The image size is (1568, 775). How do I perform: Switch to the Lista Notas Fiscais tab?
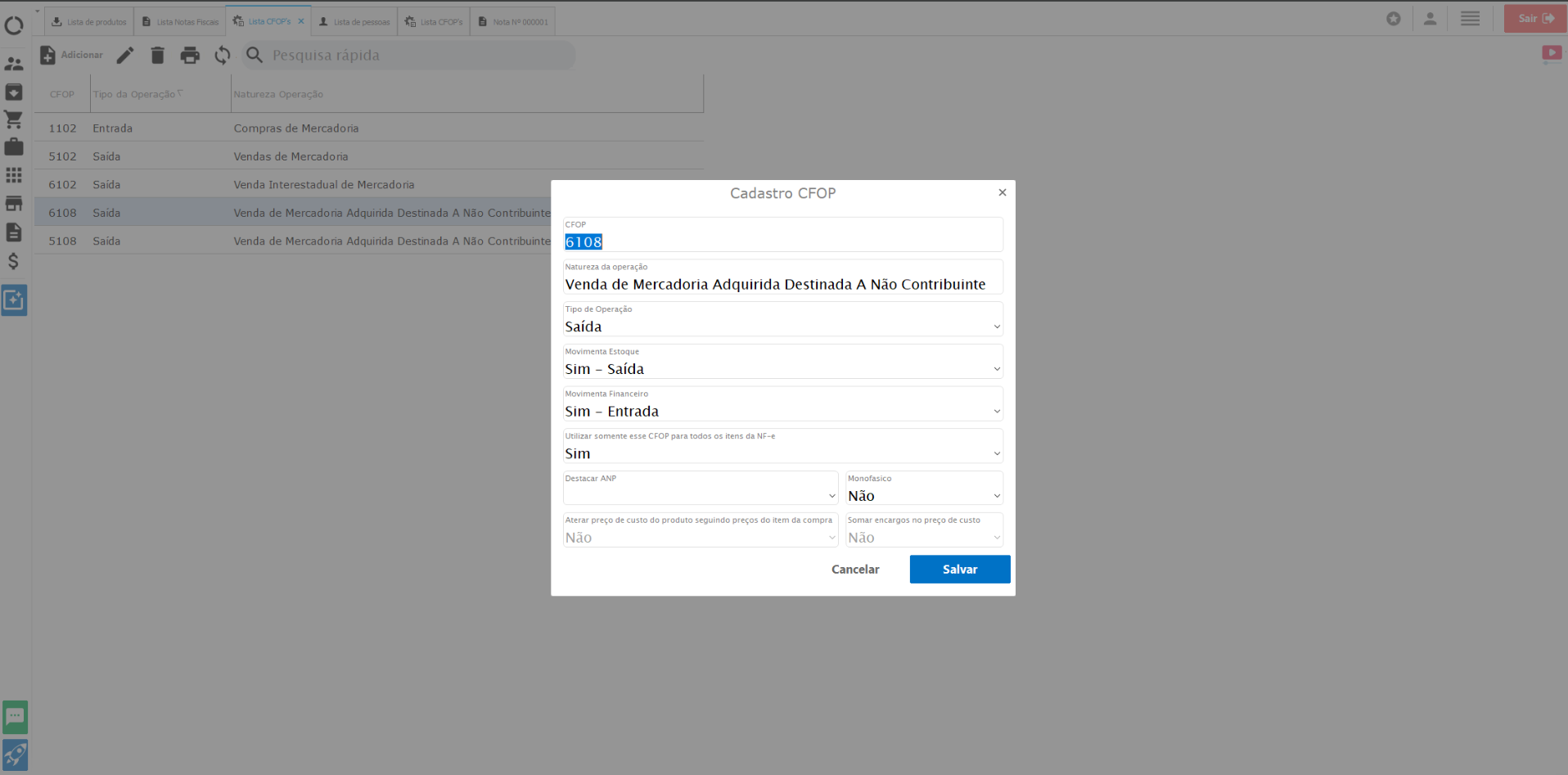tap(180, 22)
